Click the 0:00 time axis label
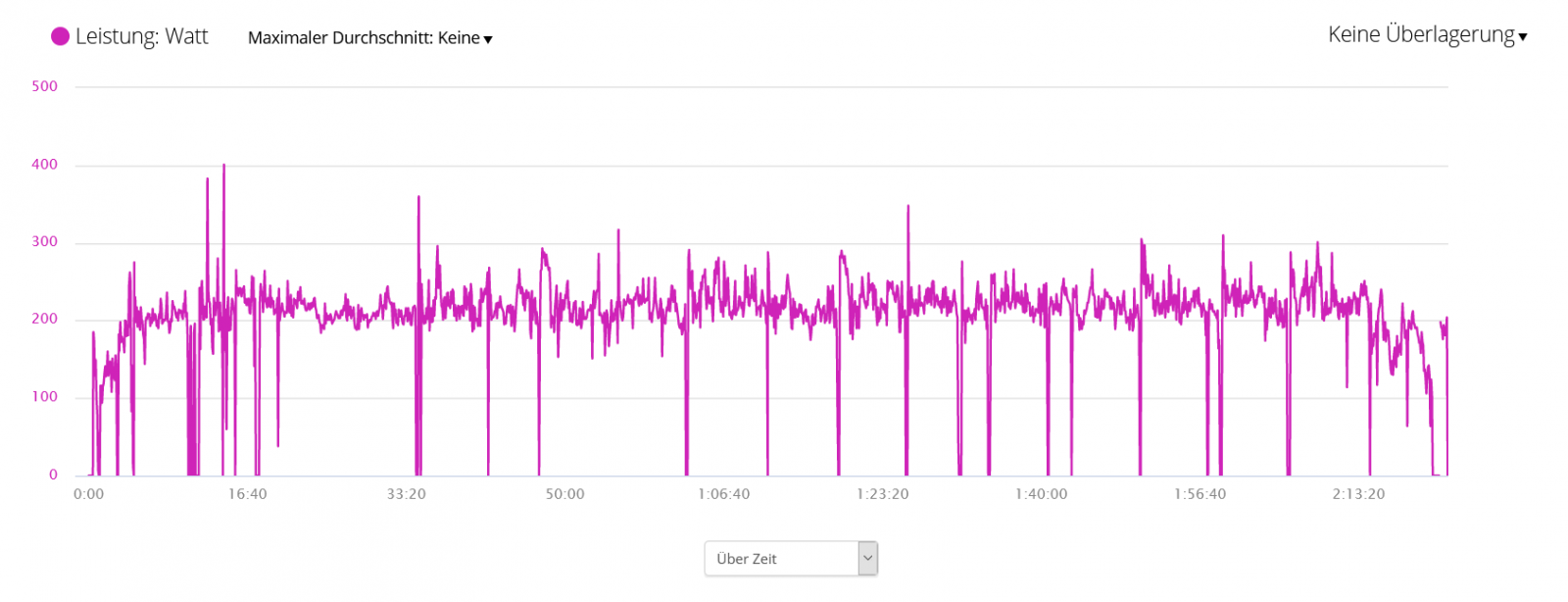Viewport: 1568px width, 602px height. coord(88,494)
